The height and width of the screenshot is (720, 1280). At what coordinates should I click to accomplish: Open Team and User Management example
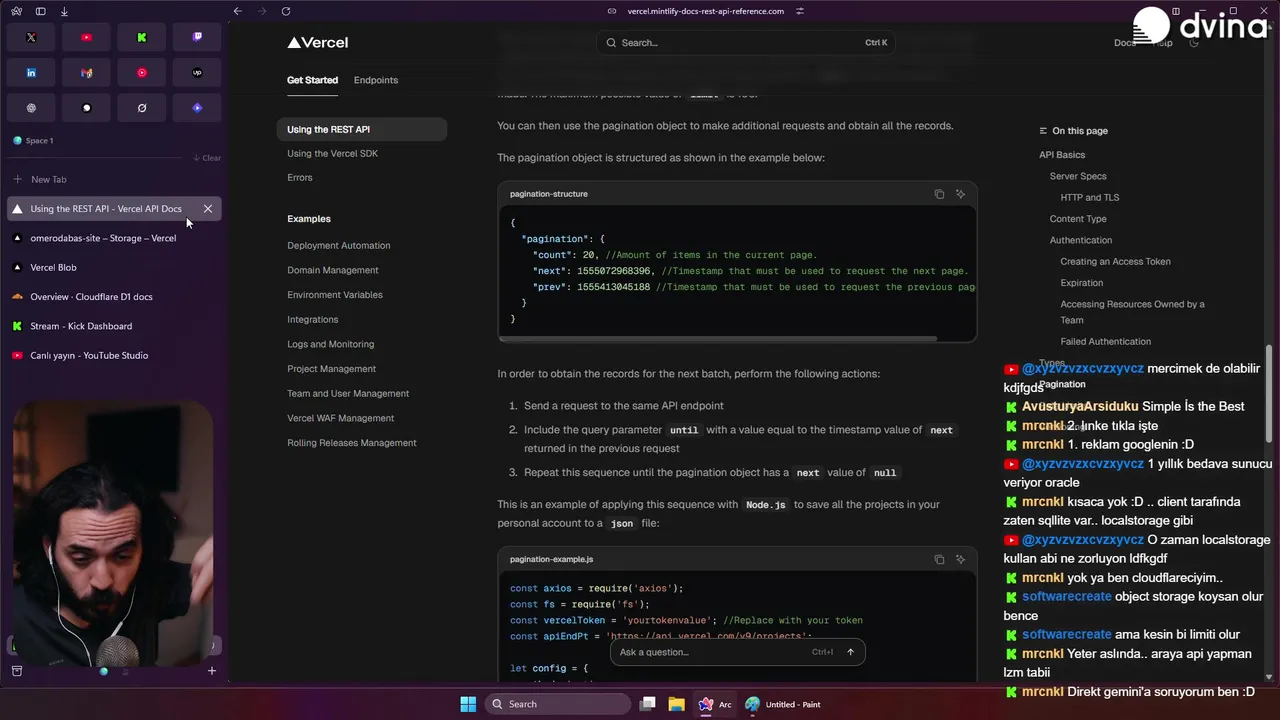[348, 394]
